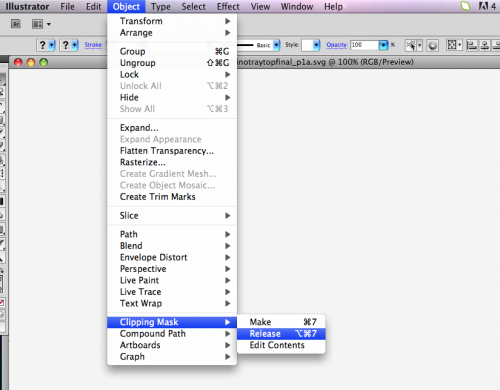This screenshot has width=500, height=390.
Task: Click the horizontal align left icon
Action: click(472, 45)
